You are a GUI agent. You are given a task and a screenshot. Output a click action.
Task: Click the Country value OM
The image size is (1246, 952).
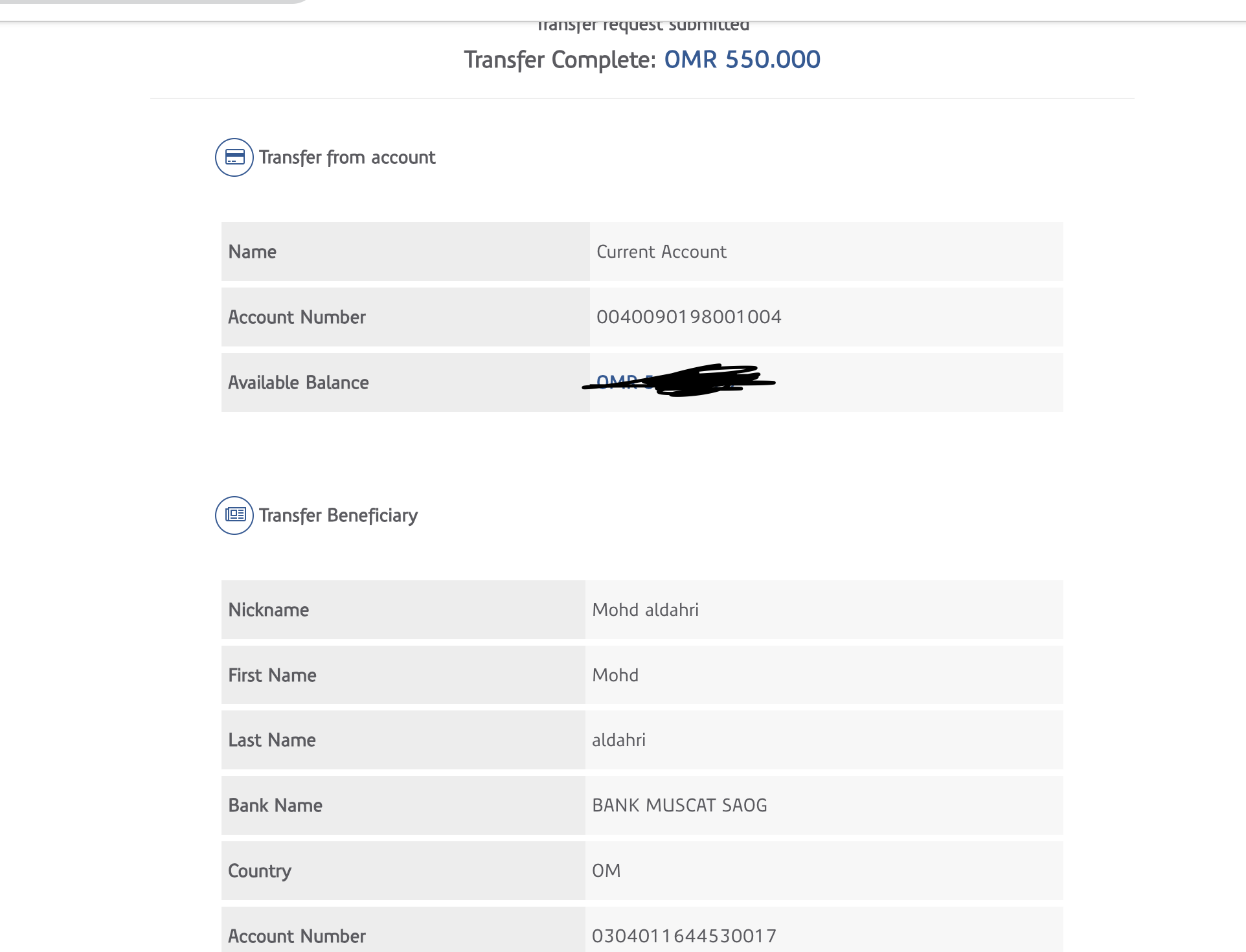tap(606, 871)
